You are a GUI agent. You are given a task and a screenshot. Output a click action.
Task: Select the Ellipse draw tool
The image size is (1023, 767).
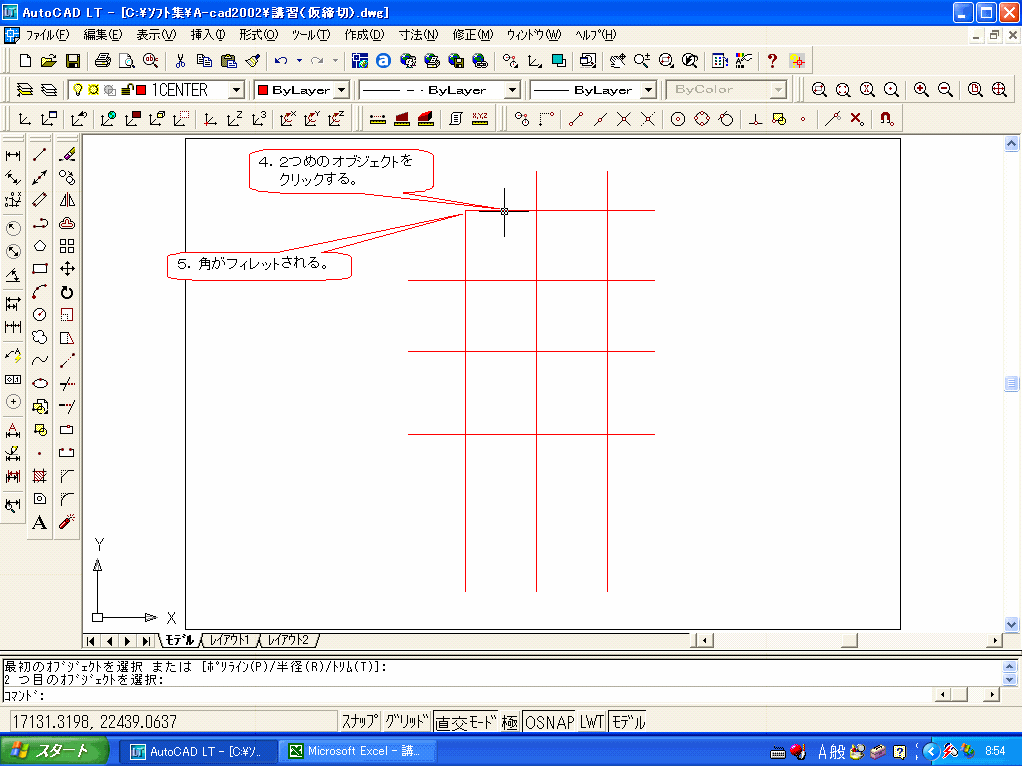[40, 383]
